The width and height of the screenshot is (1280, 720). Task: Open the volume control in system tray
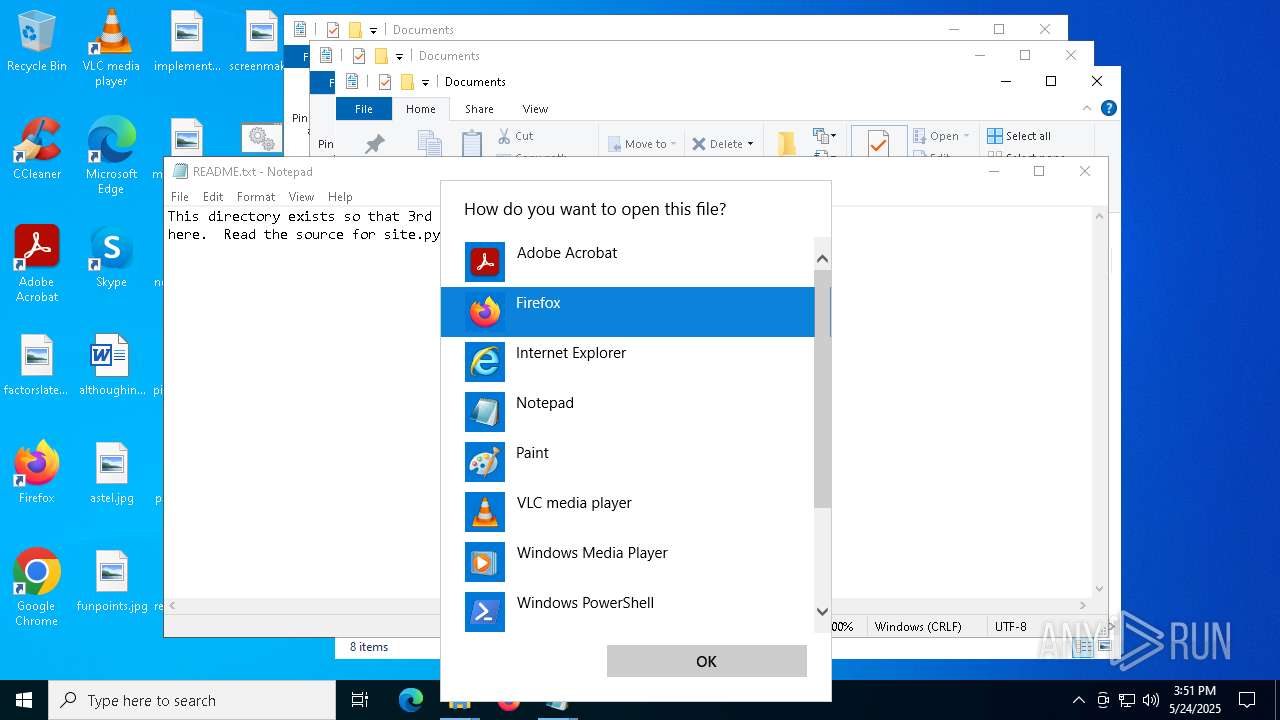(1151, 700)
